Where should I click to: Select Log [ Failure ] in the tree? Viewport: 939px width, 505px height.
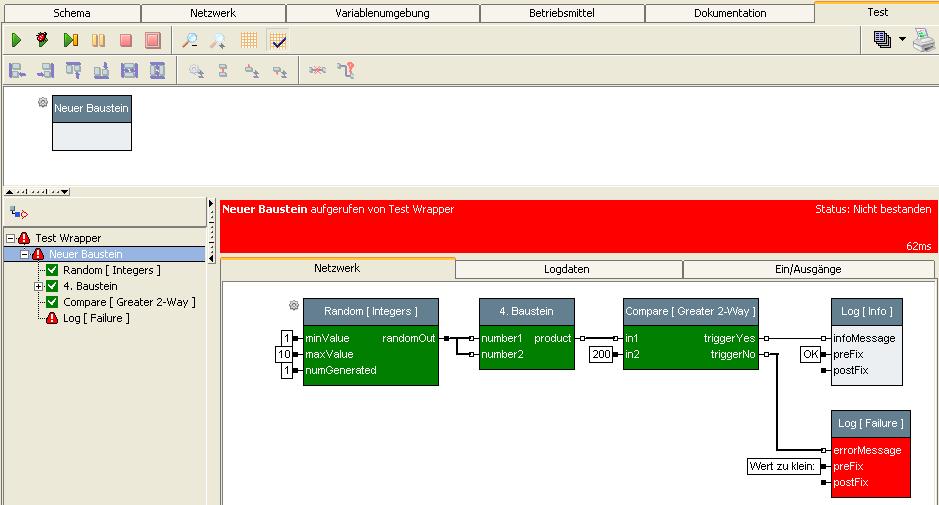pyautogui.click(x=96, y=318)
